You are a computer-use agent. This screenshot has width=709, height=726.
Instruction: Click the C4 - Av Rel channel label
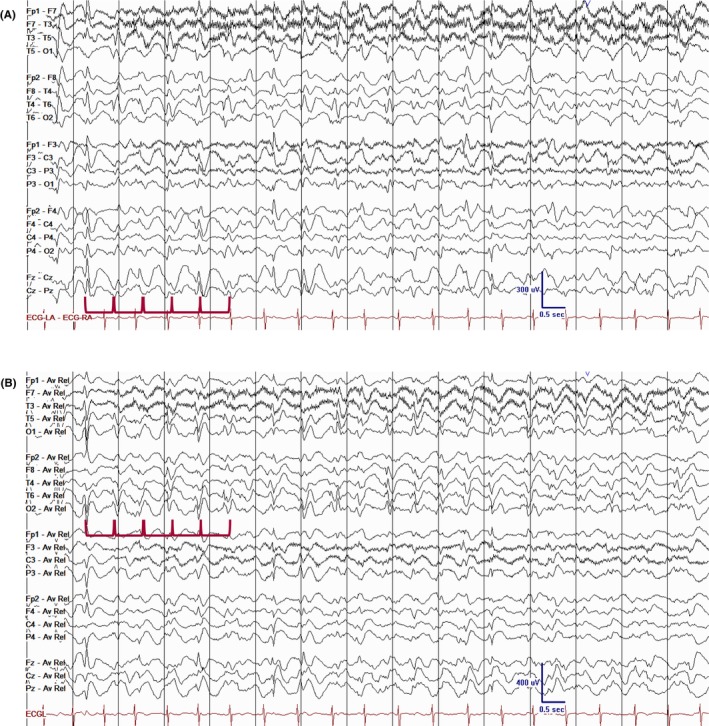click(x=46, y=624)
